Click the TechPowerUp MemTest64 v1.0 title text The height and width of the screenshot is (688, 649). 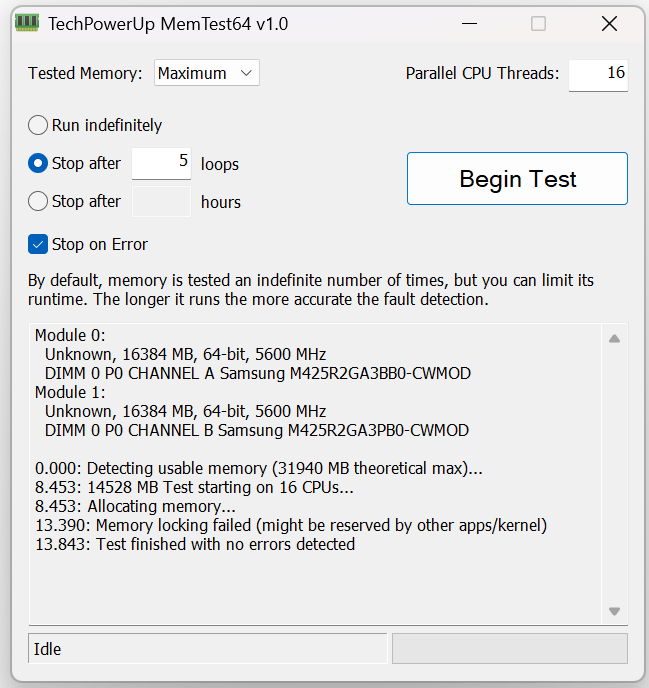pyautogui.click(x=168, y=24)
